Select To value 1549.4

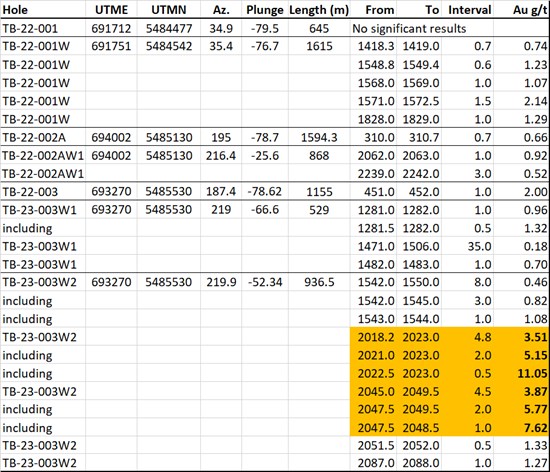pyautogui.click(x=421, y=65)
